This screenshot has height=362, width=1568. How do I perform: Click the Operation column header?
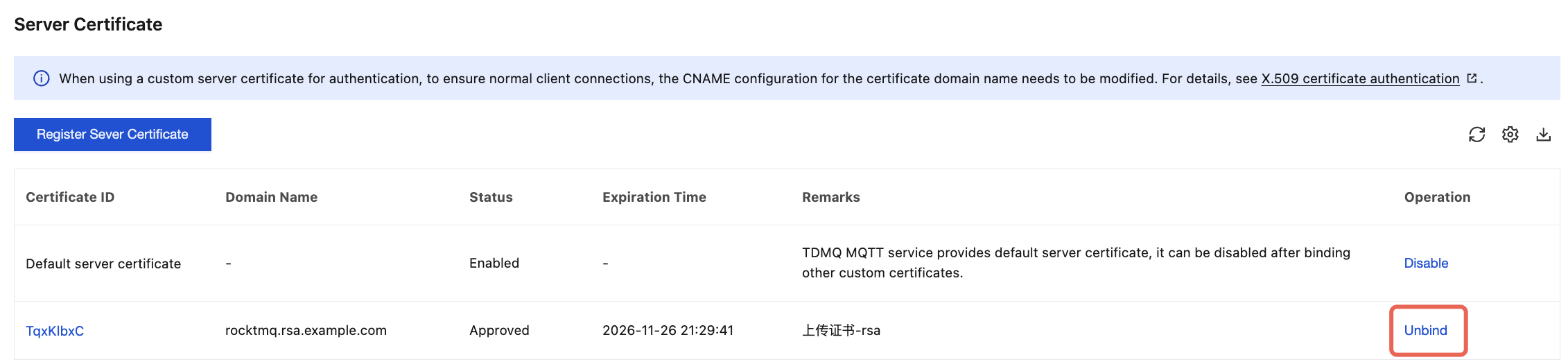coord(1437,197)
